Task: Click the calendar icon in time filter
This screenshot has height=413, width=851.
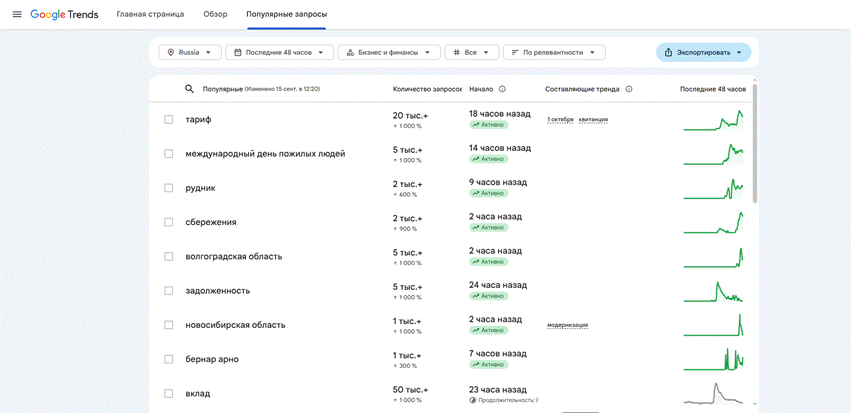Action: point(237,53)
